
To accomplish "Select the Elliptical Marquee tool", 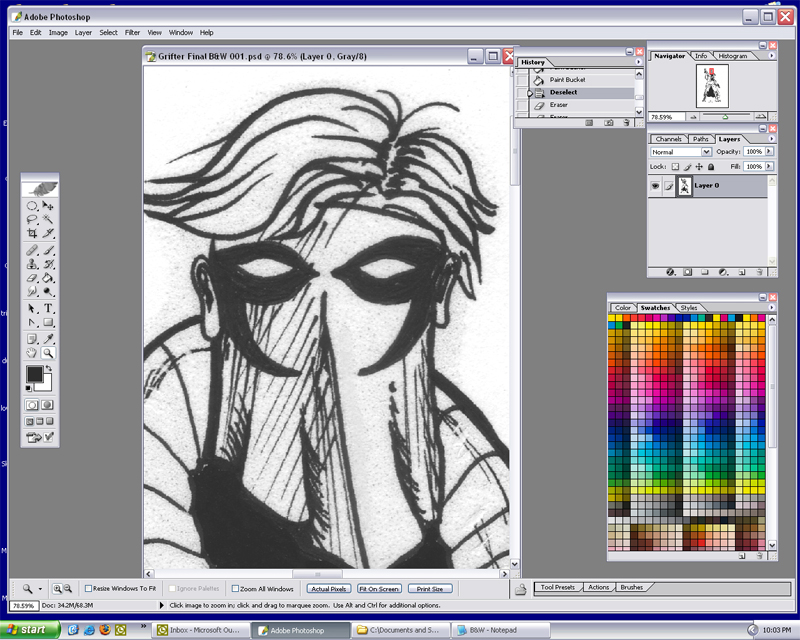I will [x=32, y=206].
